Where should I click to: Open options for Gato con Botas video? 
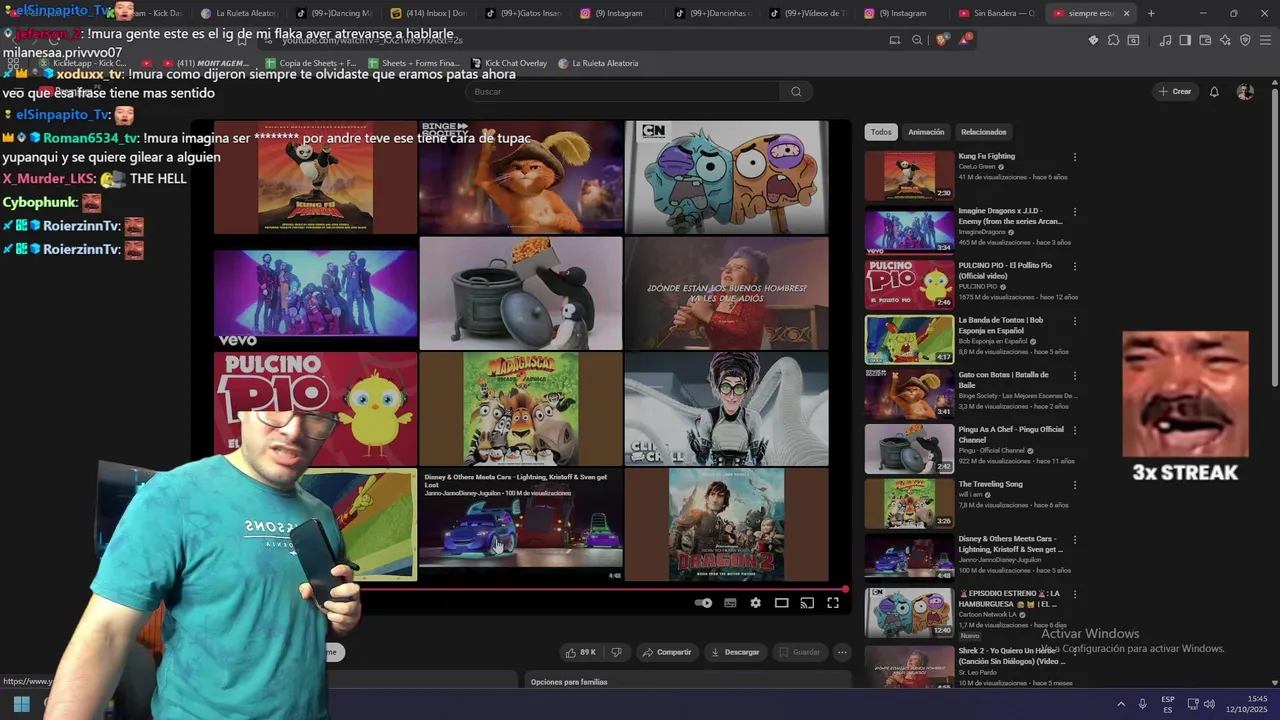1075,375
